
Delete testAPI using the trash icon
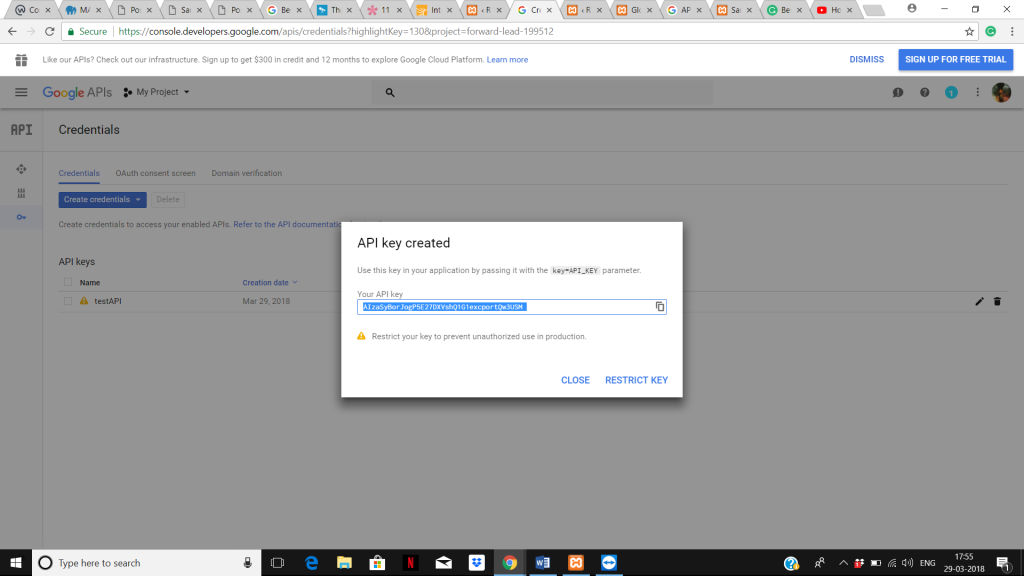pyautogui.click(x=997, y=301)
